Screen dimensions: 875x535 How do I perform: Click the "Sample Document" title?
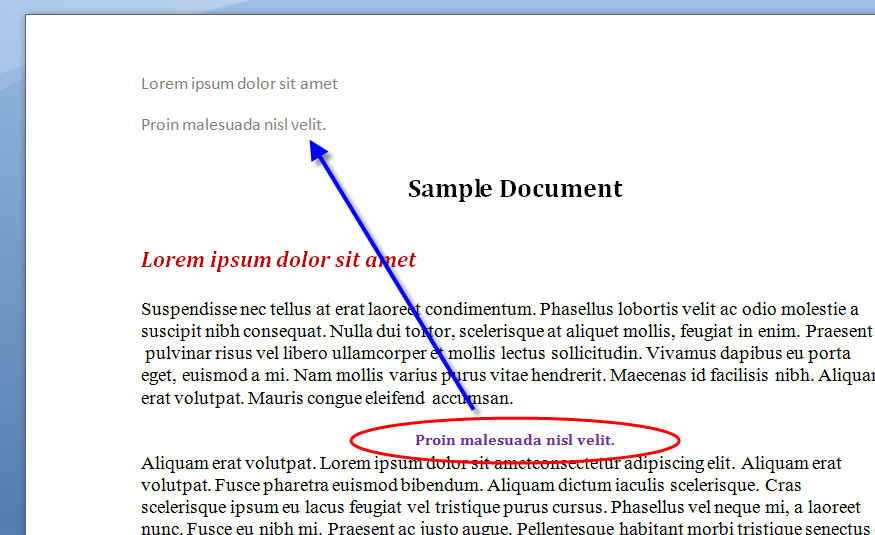[x=515, y=189]
